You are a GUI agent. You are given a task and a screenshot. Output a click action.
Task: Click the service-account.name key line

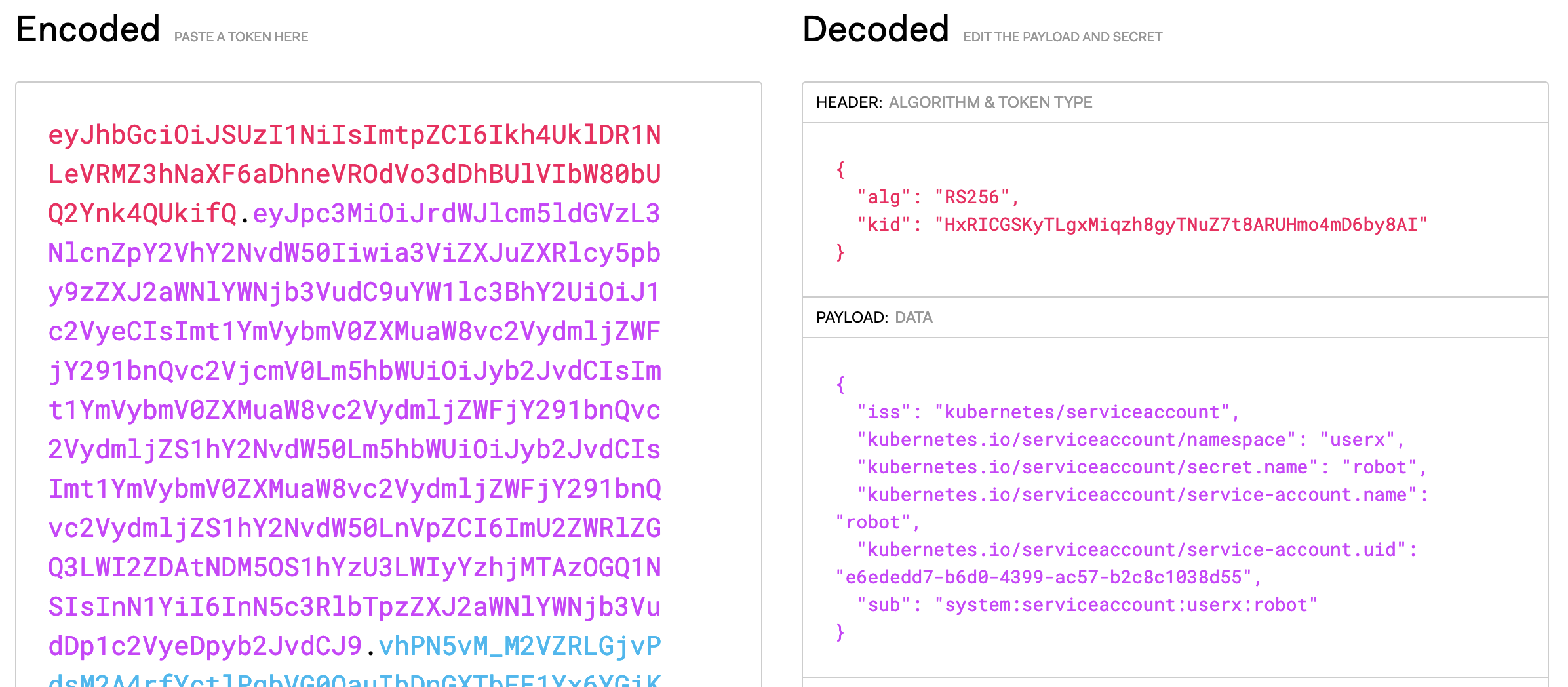click(x=1143, y=495)
